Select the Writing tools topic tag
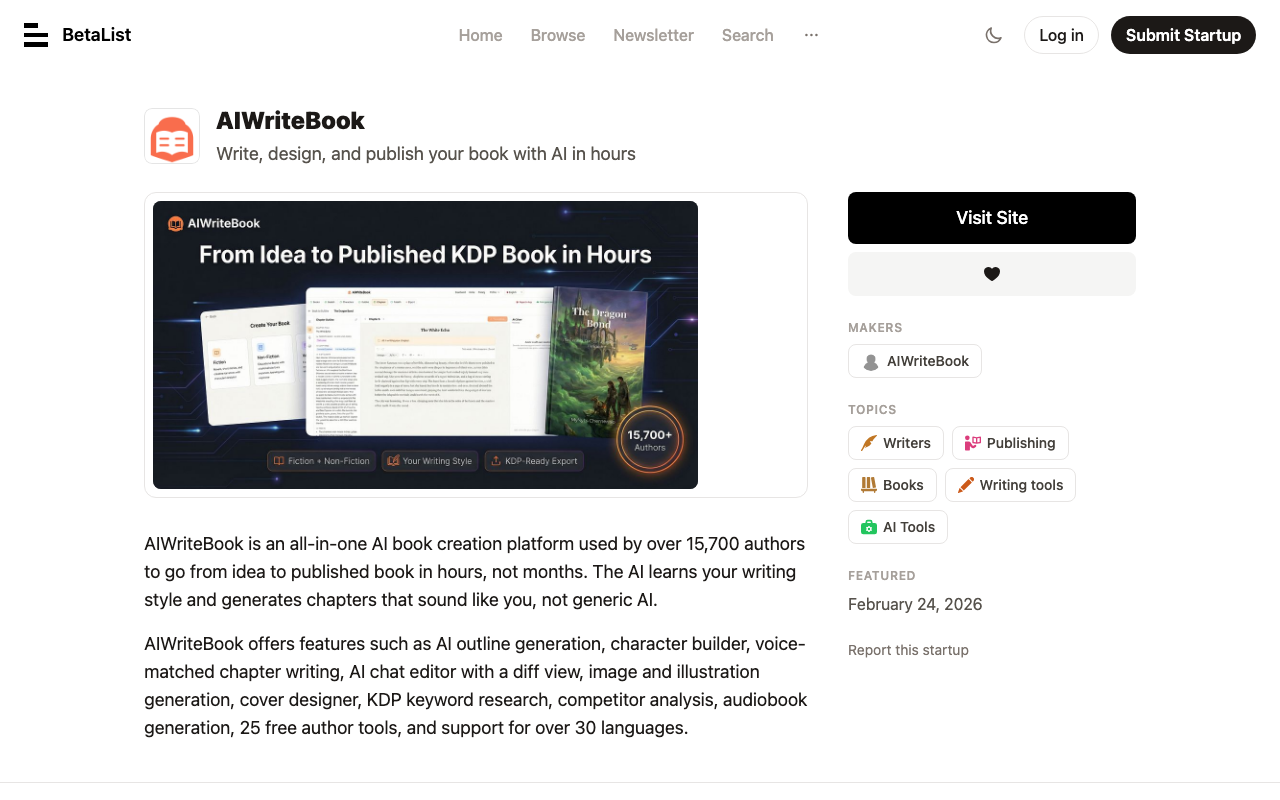 point(1010,485)
